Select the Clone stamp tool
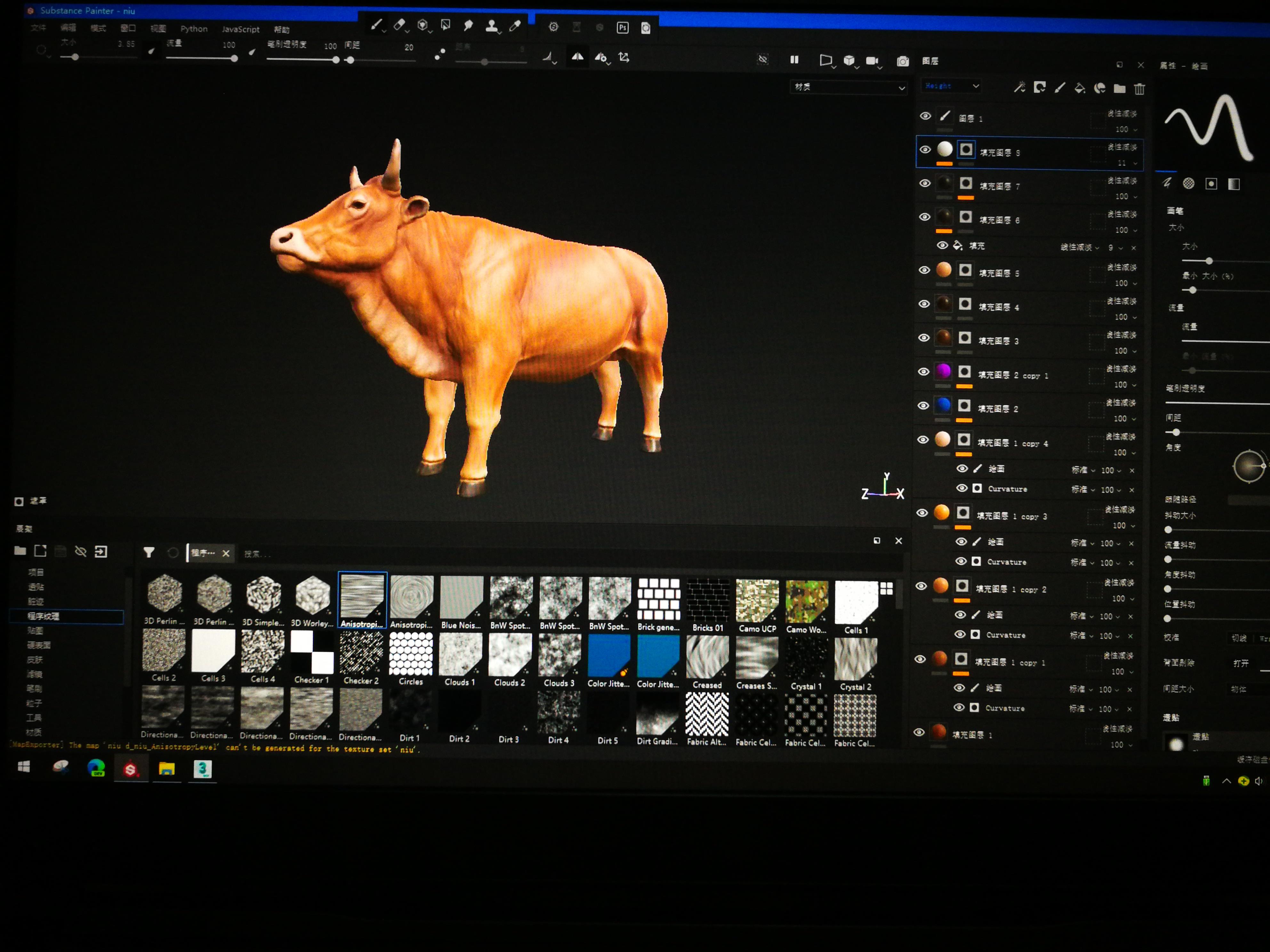 [492, 25]
